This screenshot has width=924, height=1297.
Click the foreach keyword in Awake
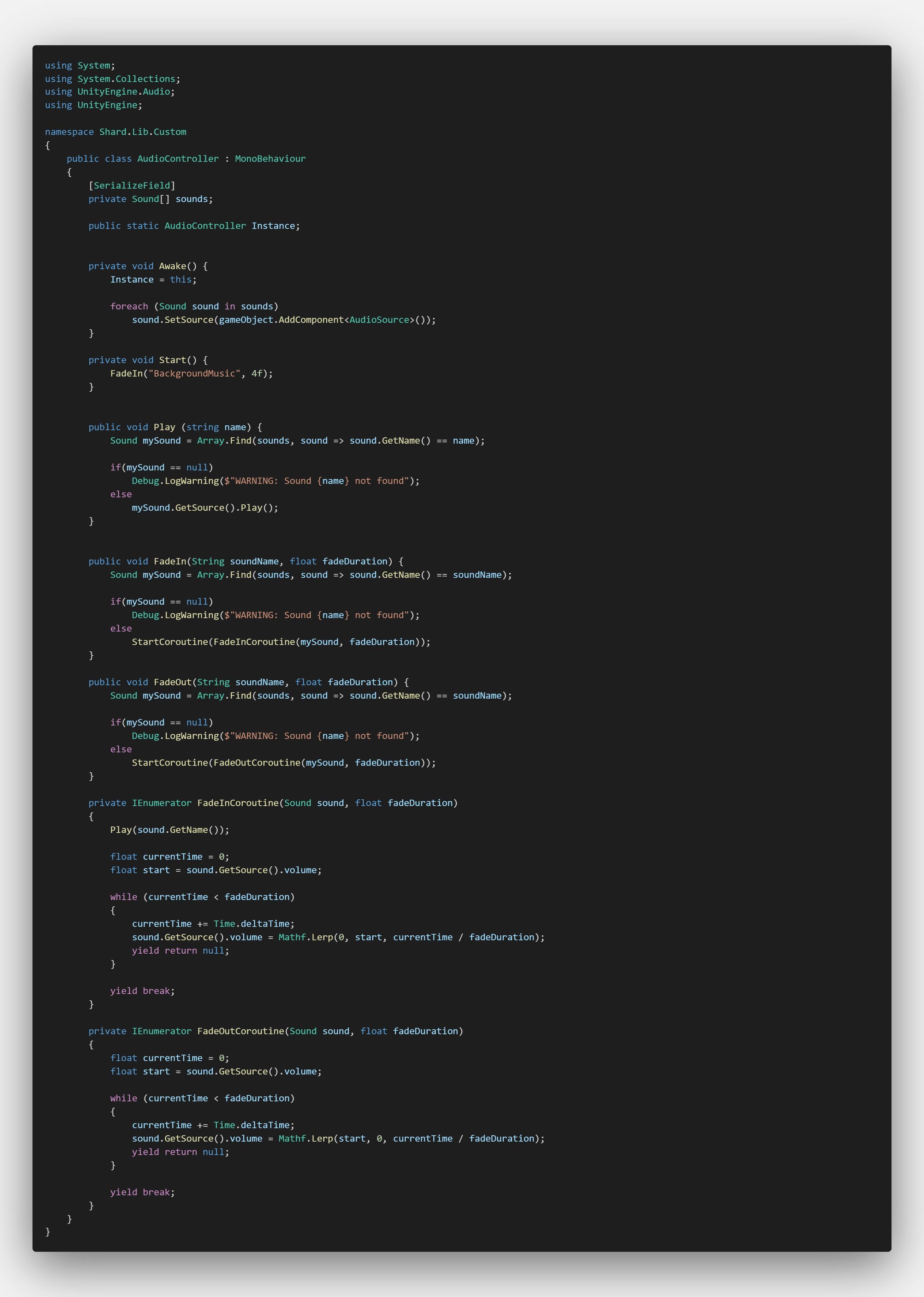coord(129,307)
